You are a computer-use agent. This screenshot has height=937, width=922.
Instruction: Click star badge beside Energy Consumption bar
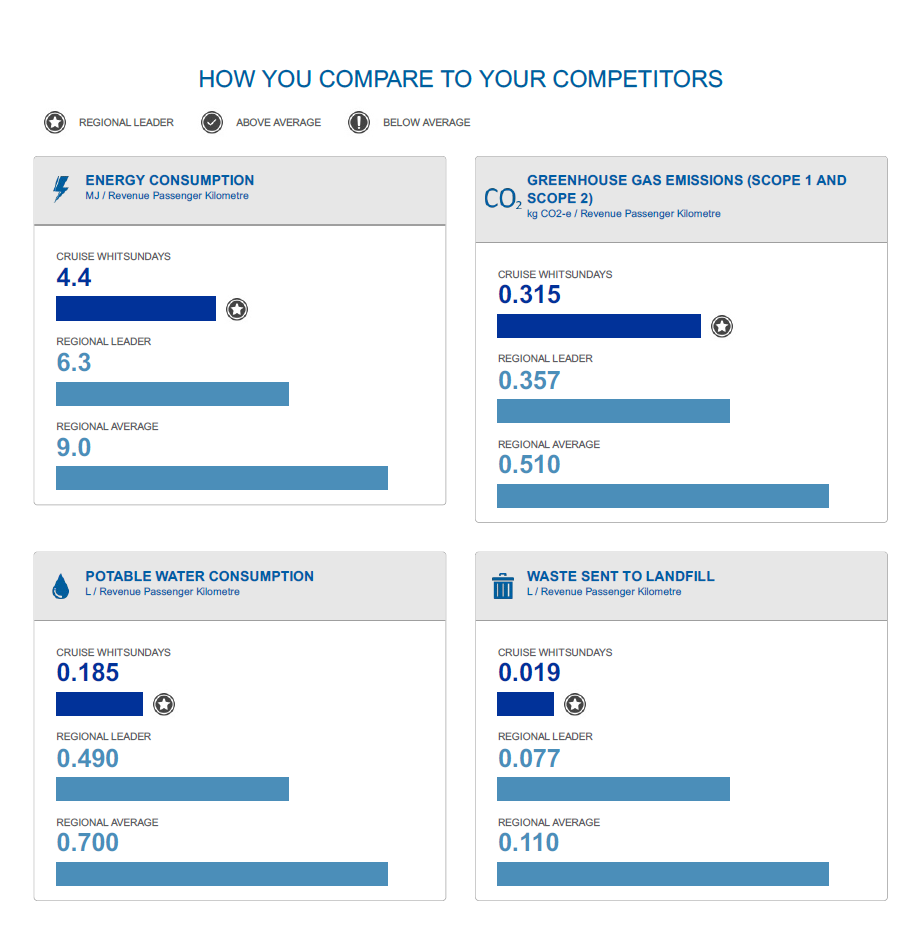click(237, 309)
